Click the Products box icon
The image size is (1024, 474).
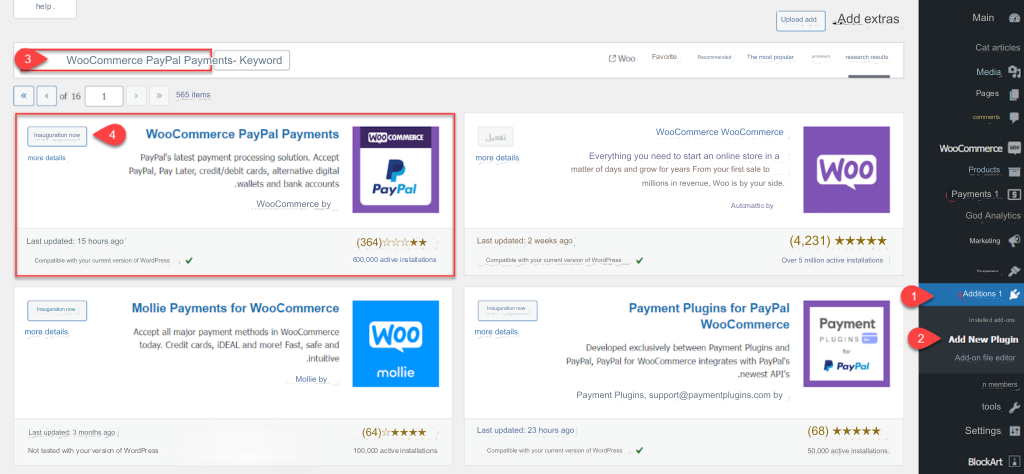coord(1014,171)
